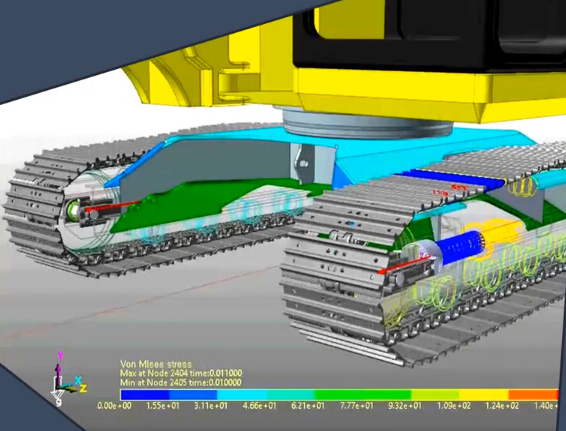566x431 pixels.
Task: Click the dark blue legend segment at 0.00e+00
Action: click(145, 395)
